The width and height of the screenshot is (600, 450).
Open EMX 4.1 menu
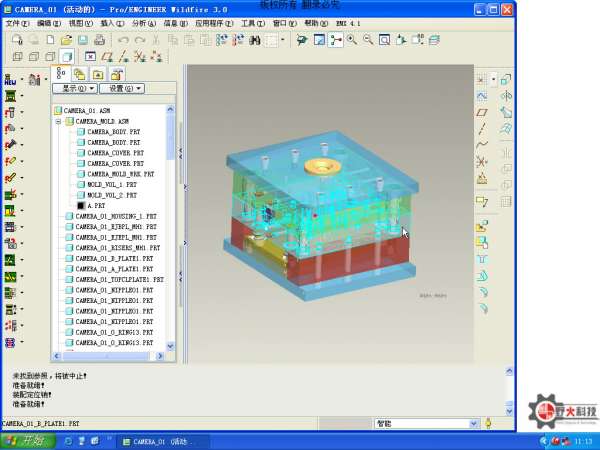(x=348, y=23)
